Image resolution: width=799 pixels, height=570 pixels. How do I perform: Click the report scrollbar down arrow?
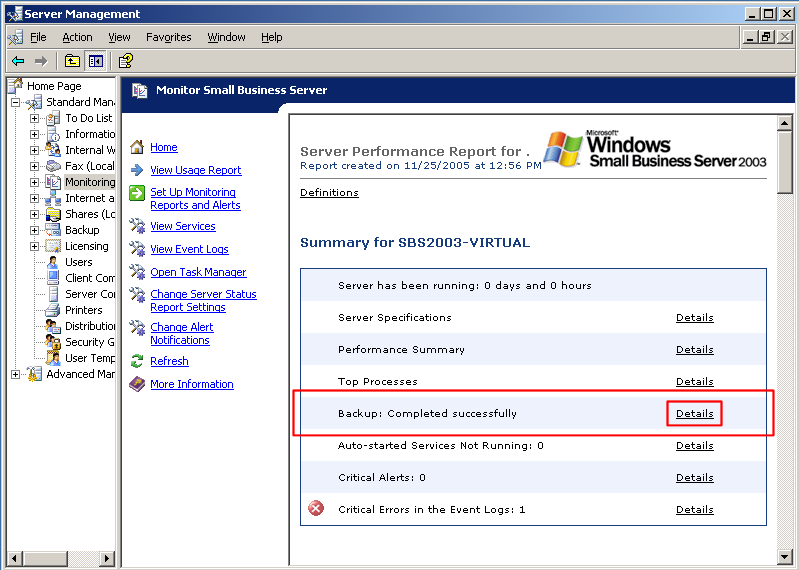tap(785, 557)
